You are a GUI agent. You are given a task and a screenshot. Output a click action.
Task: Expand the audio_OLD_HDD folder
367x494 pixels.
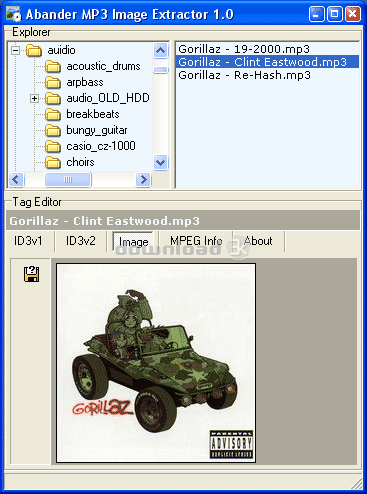coord(34,98)
